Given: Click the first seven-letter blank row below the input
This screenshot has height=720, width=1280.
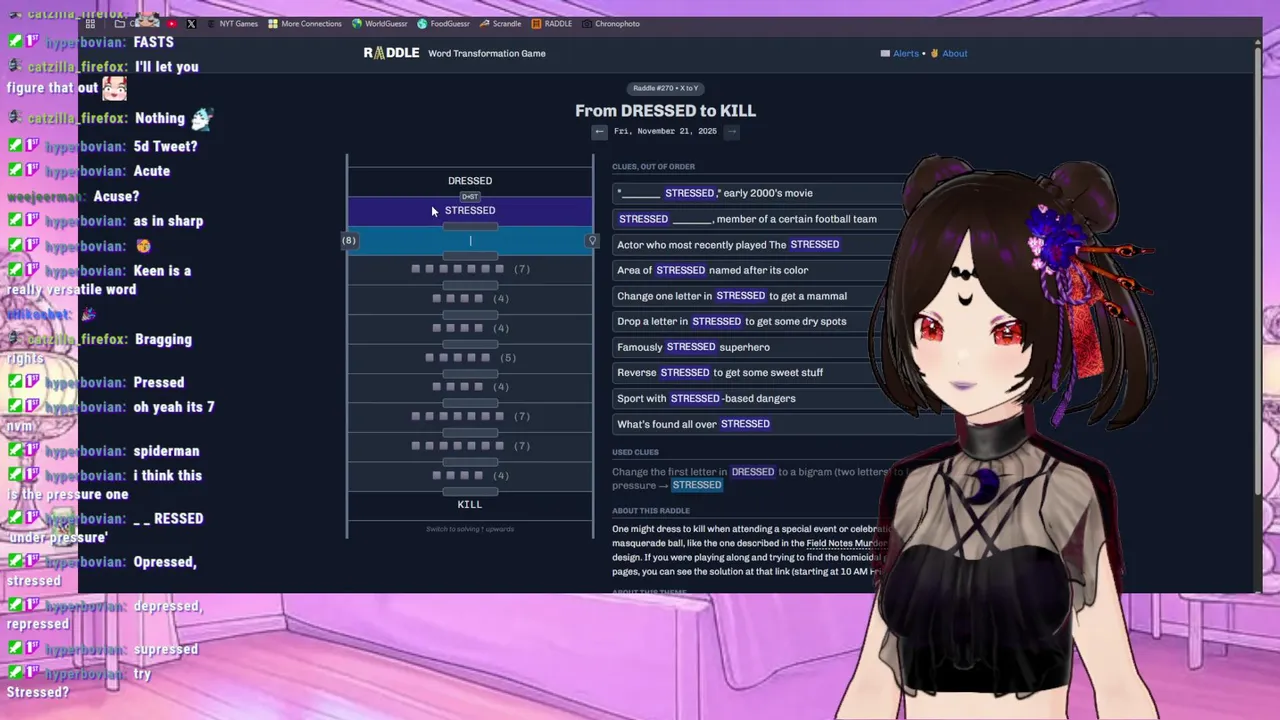Looking at the screenshot, I should (x=470, y=269).
